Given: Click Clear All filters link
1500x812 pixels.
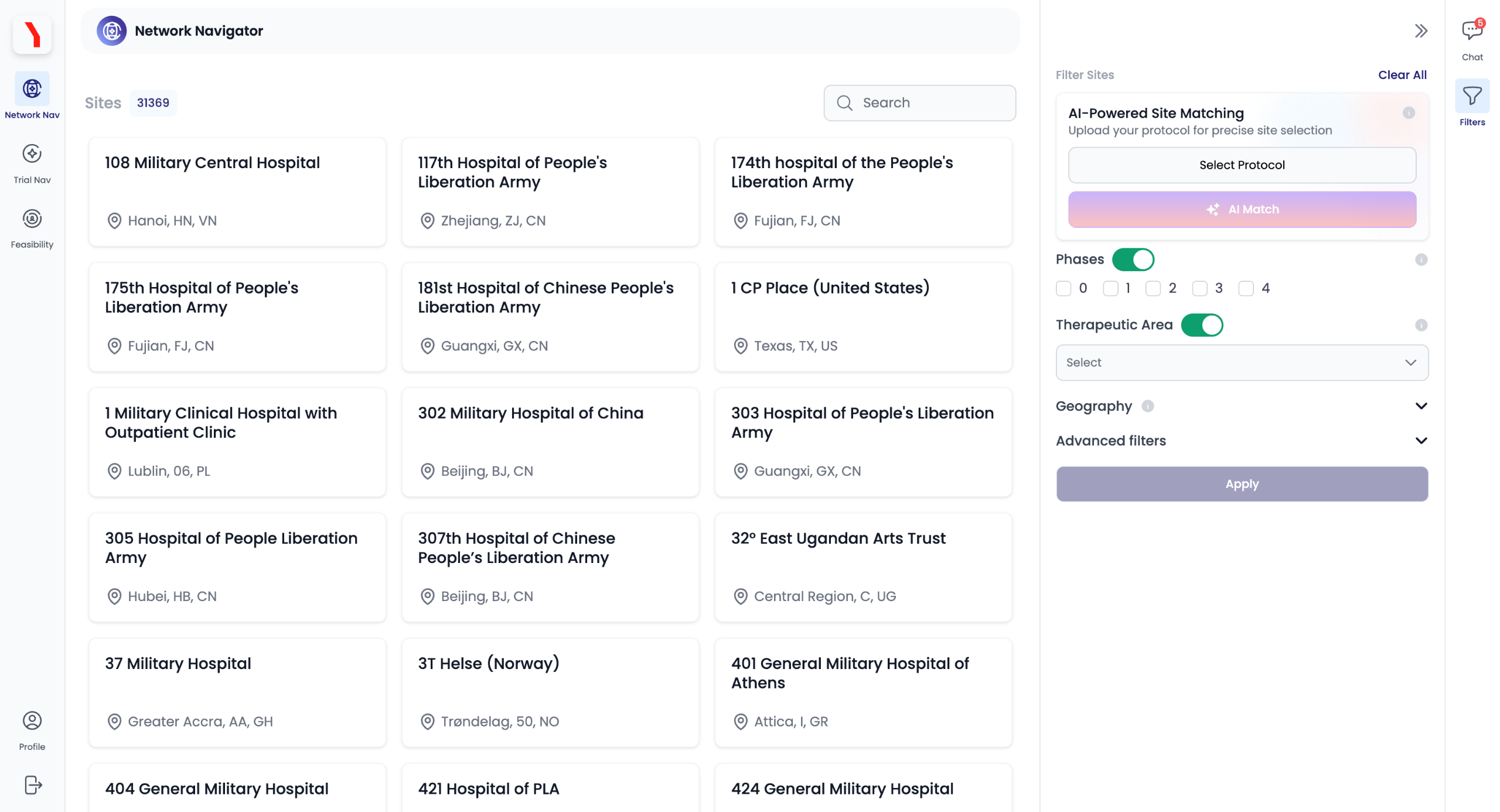Looking at the screenshot, I should pyautogui.click(x=1402, y=75).
